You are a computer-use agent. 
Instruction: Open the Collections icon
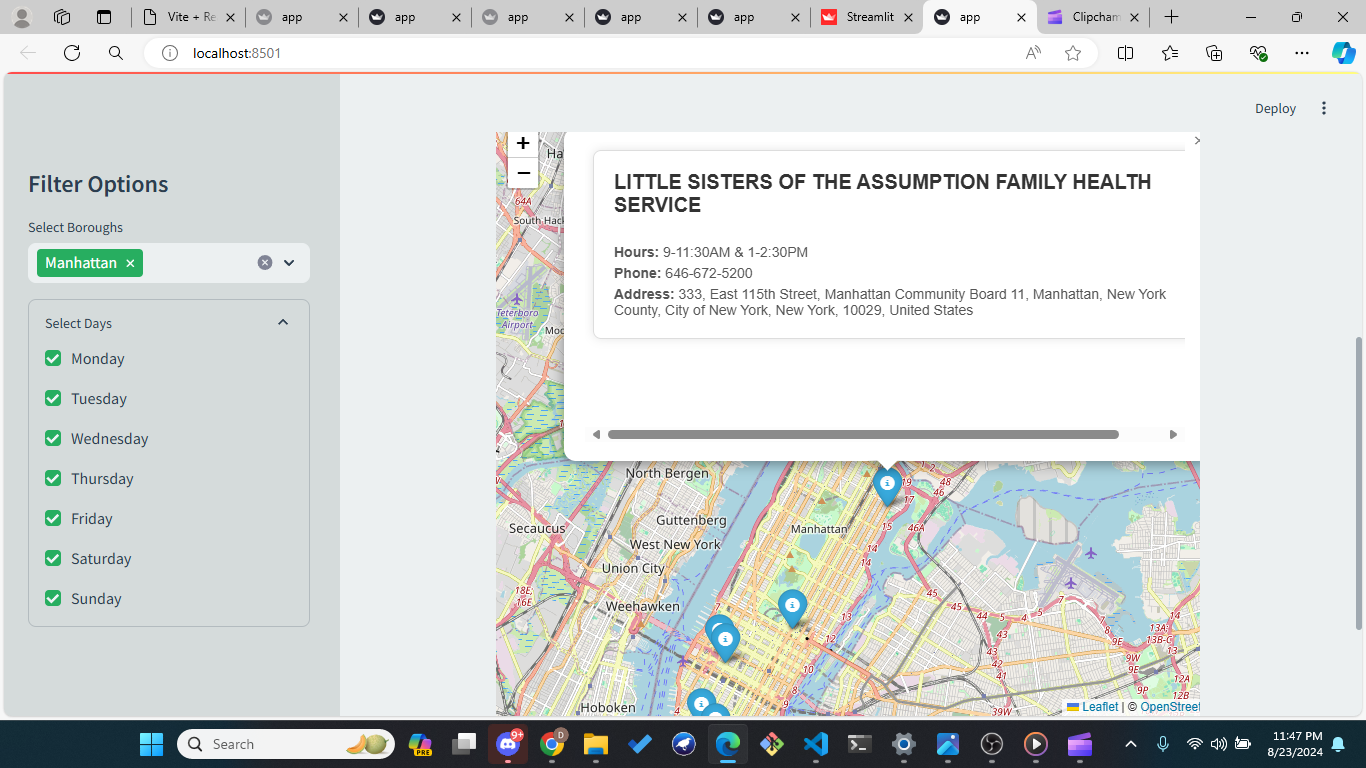click(x=1214, y=53)
